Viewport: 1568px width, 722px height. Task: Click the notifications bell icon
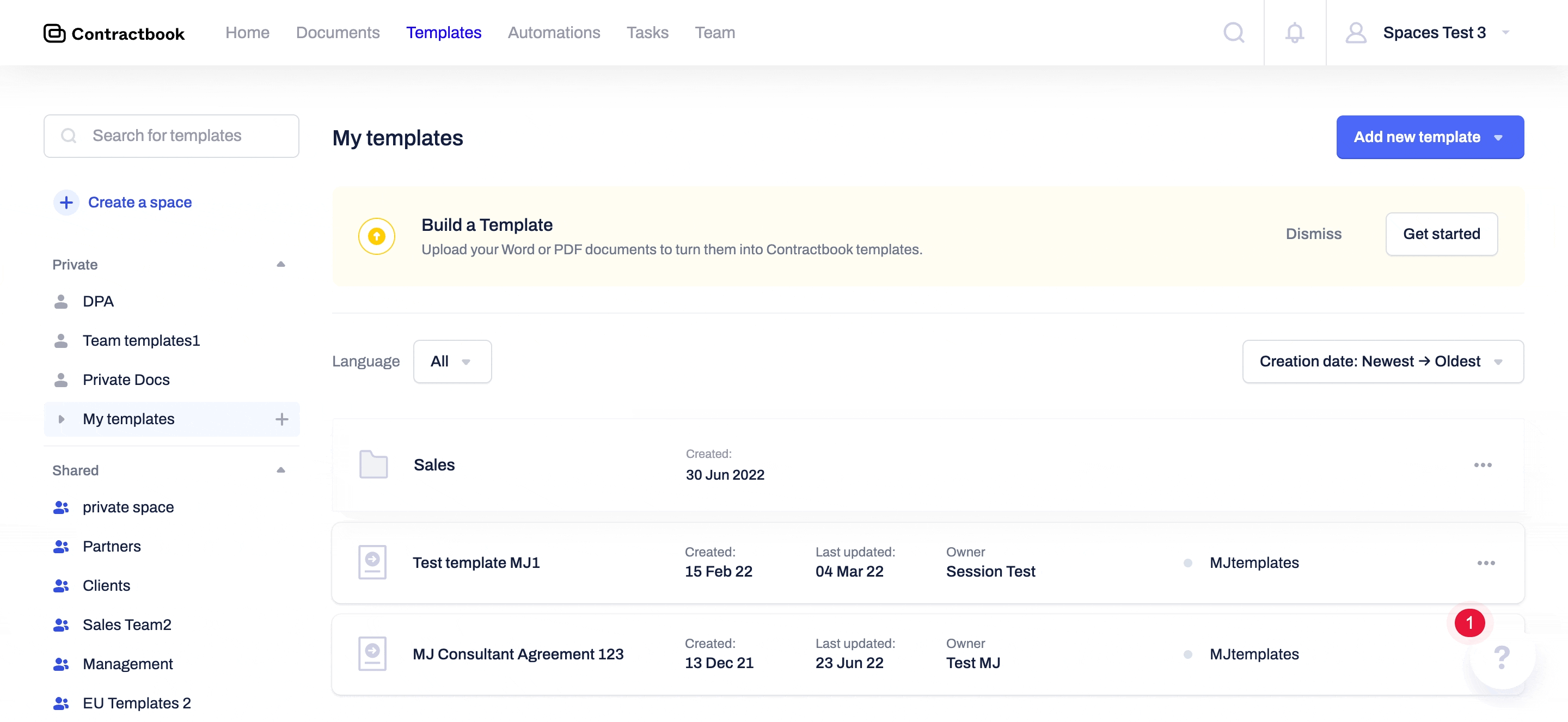click(x=1294, y=31)
